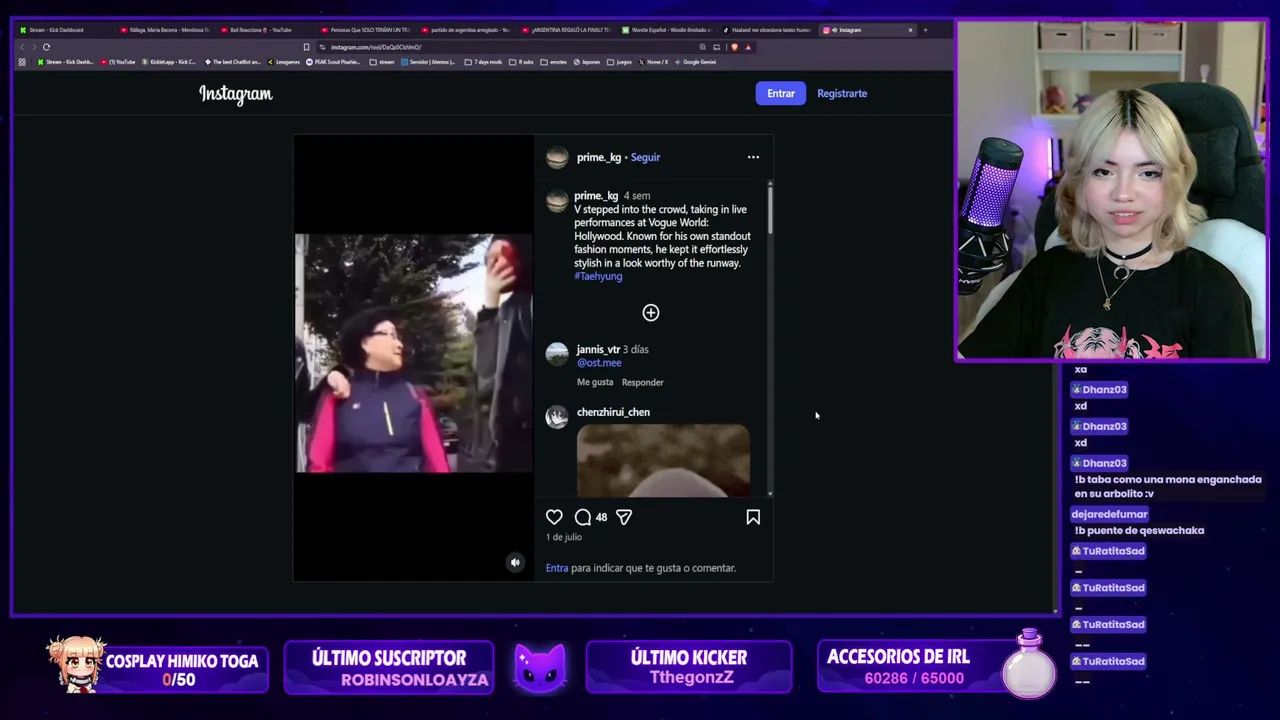This screenshot has height=720, width=1280.
Task: Share the post with the paper plane icon
Action: (624, 517)
